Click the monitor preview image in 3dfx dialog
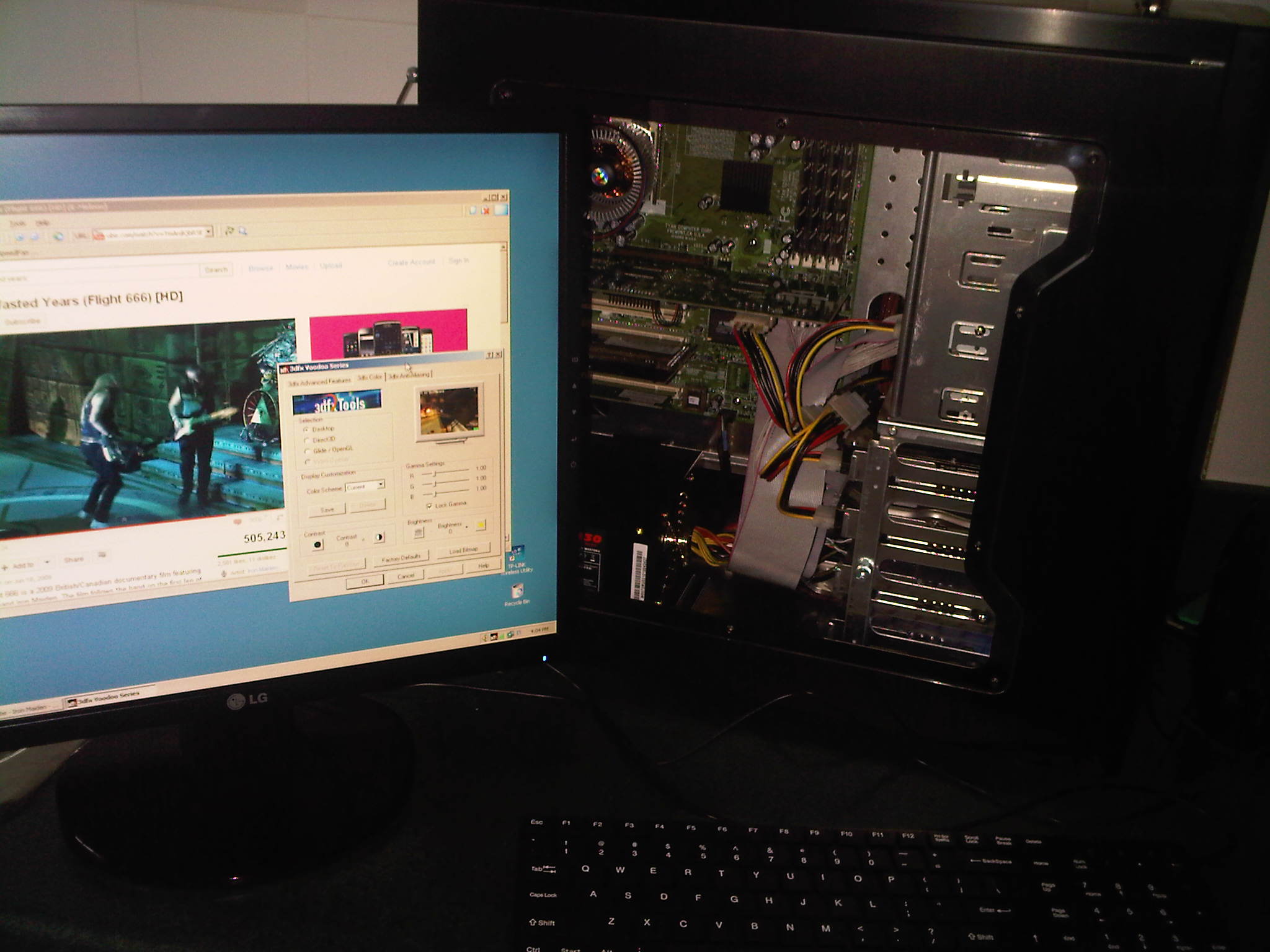 (450, 412)
